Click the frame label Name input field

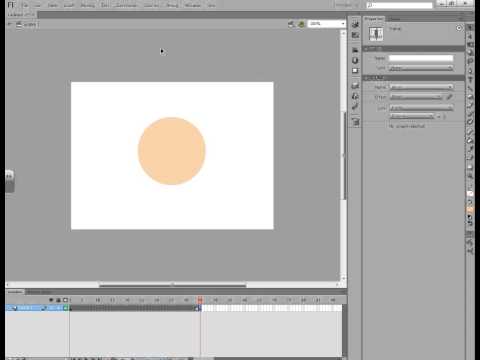pyautogui.click(x=421, y=58)
